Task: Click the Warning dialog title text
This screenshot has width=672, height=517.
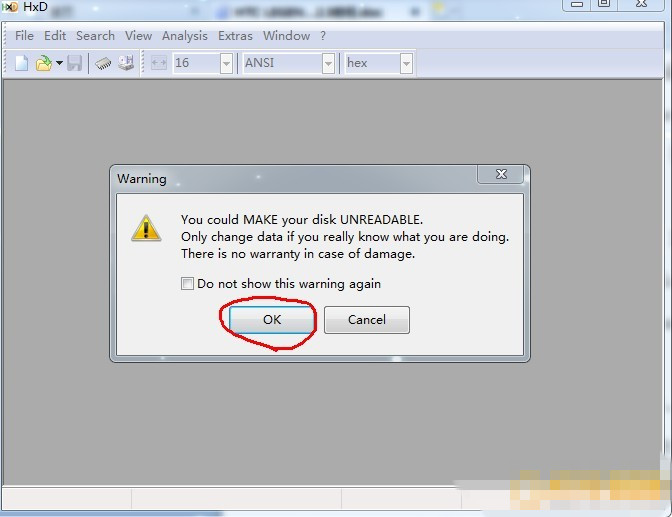Action: (142, 179)
